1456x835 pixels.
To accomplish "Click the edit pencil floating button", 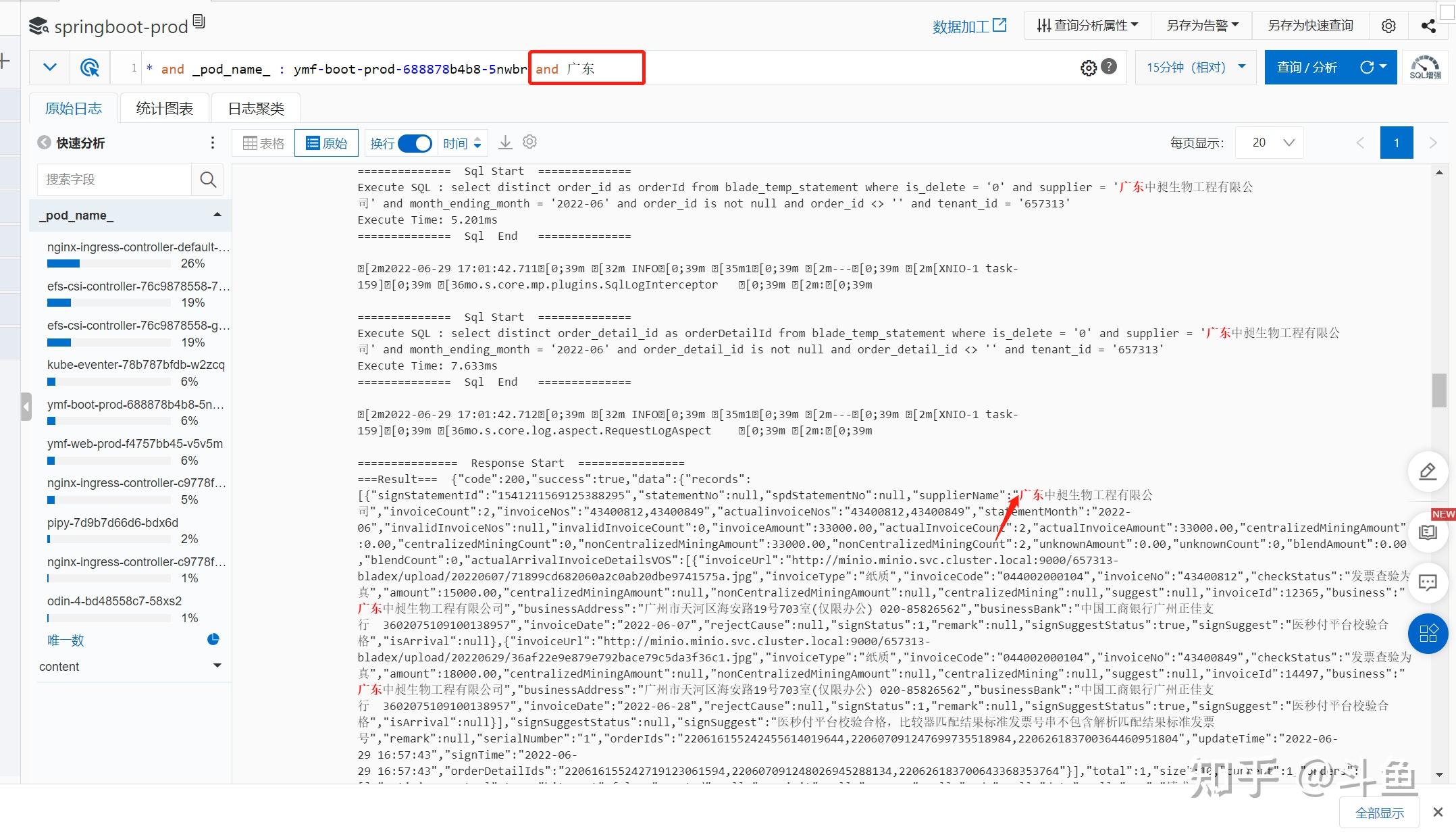I will (1428, 472).
